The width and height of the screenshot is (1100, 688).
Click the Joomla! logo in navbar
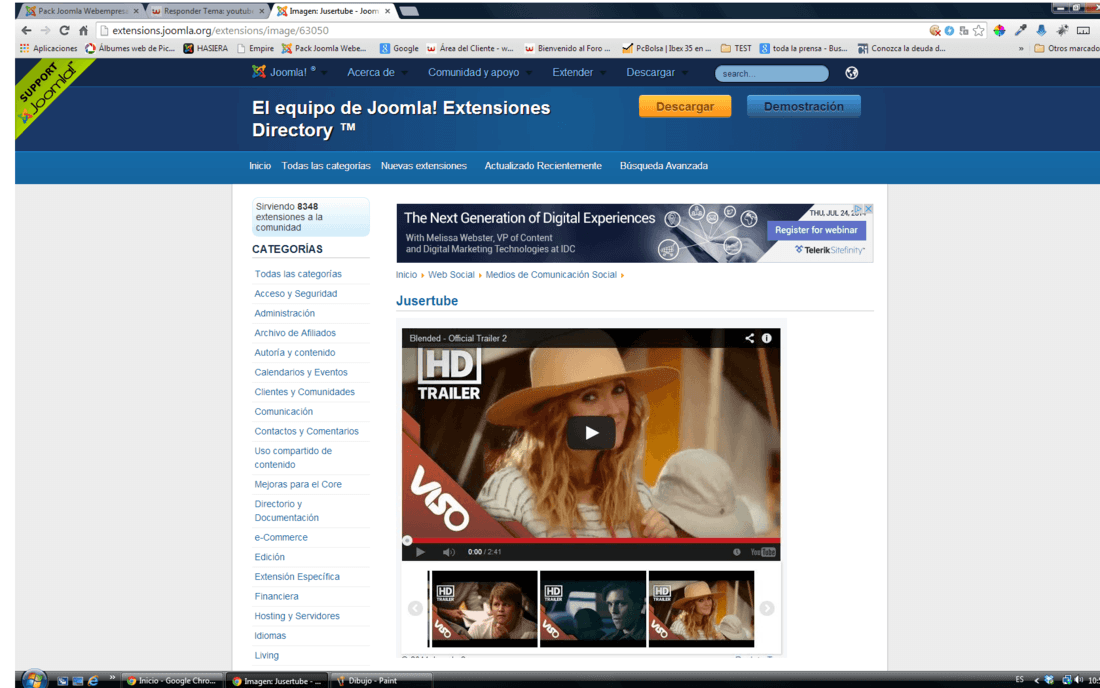click(x=283, y=72)
